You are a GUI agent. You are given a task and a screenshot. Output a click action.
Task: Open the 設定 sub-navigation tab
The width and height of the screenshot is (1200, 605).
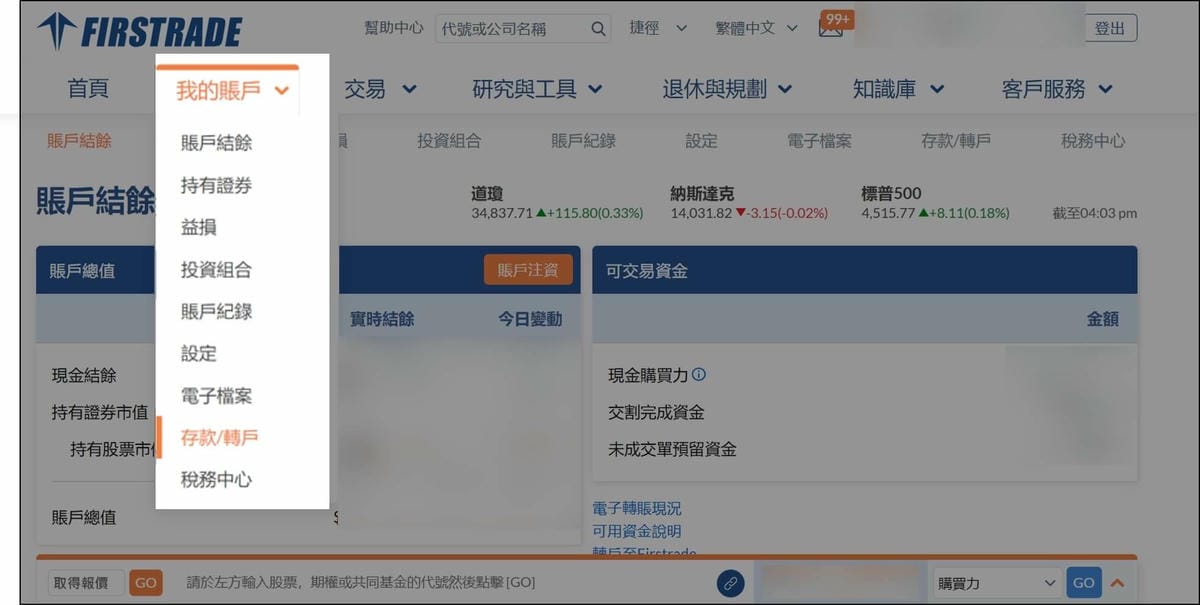701,141
